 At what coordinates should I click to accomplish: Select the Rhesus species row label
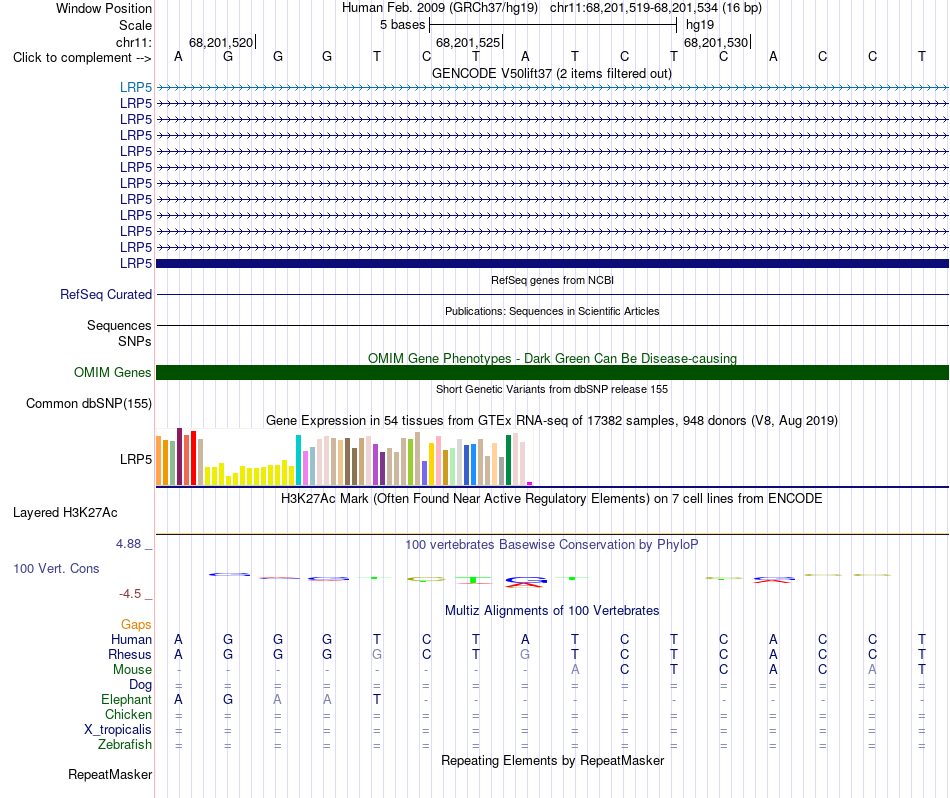(130, 654)
